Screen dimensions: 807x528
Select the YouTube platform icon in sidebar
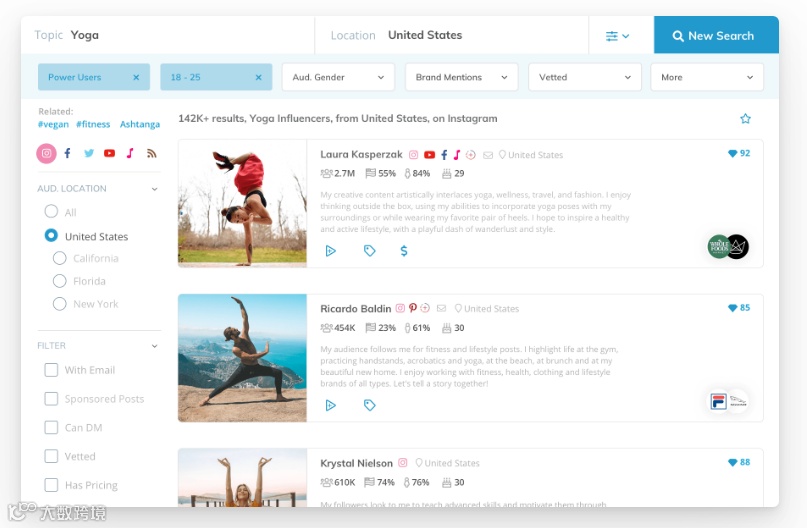(109, 153)
